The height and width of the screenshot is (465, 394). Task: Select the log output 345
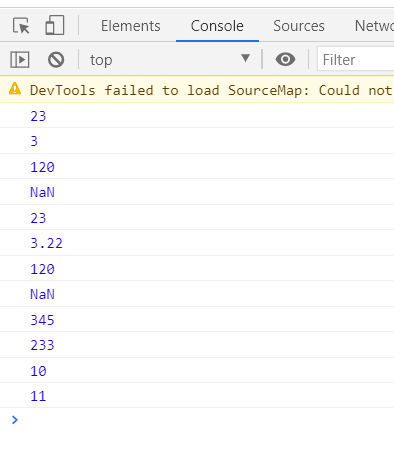[x=42, y=320]
